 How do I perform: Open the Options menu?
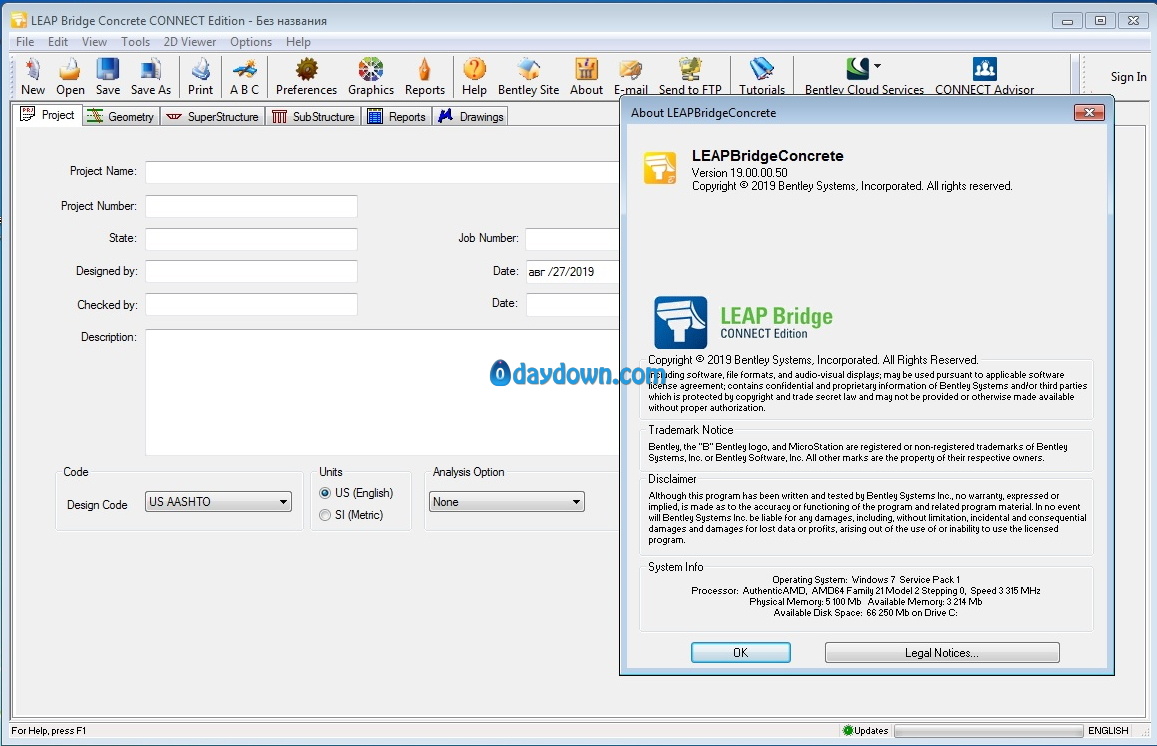[251, 42]
